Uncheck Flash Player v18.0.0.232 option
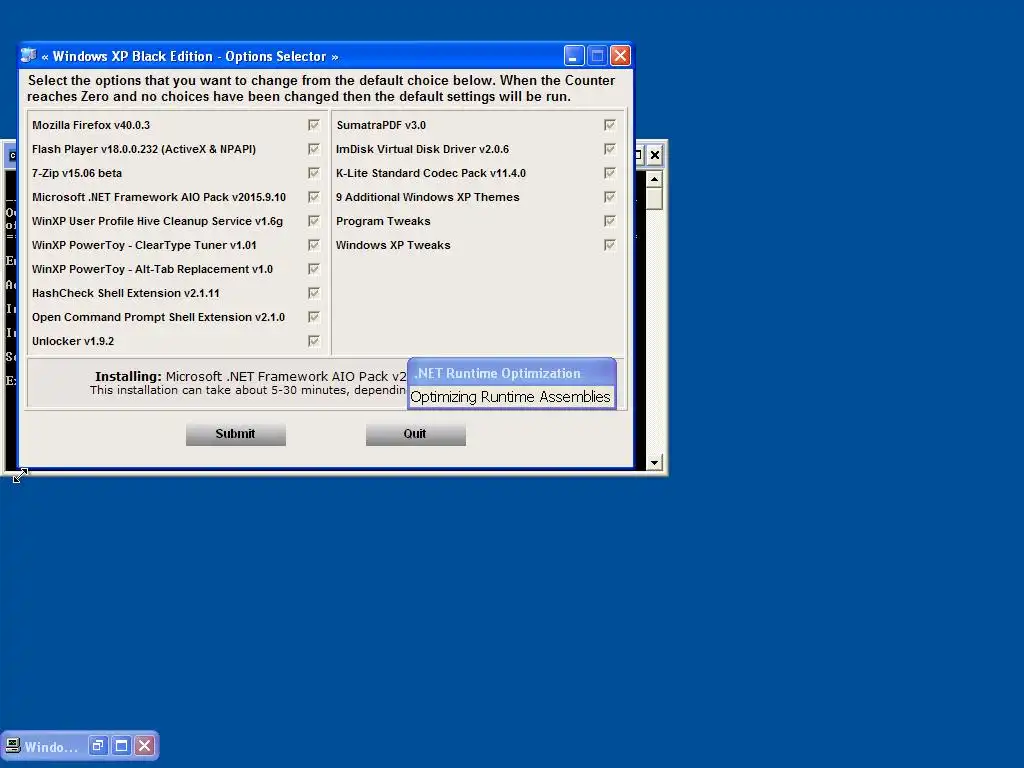 (313, 149)
